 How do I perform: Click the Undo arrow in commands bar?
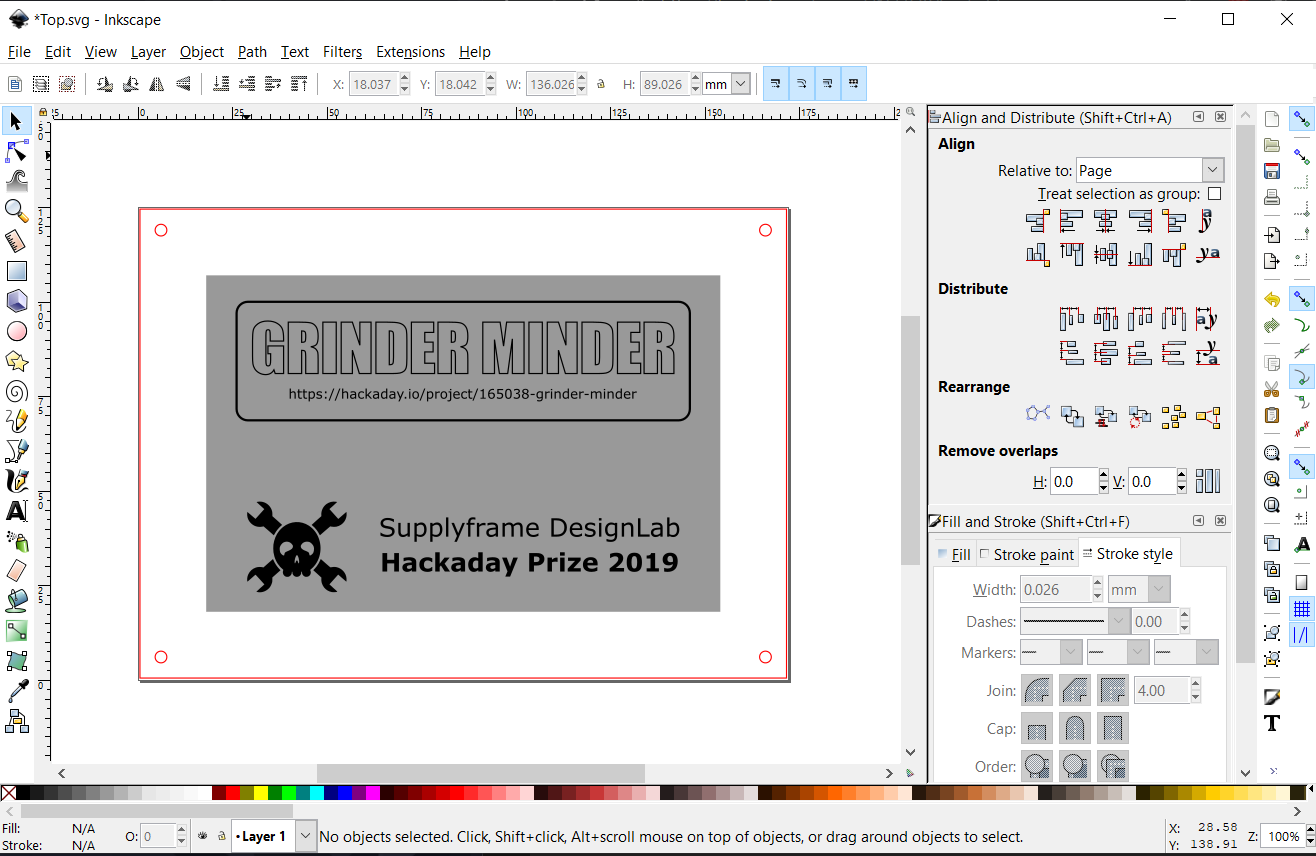click(1272, 299)
